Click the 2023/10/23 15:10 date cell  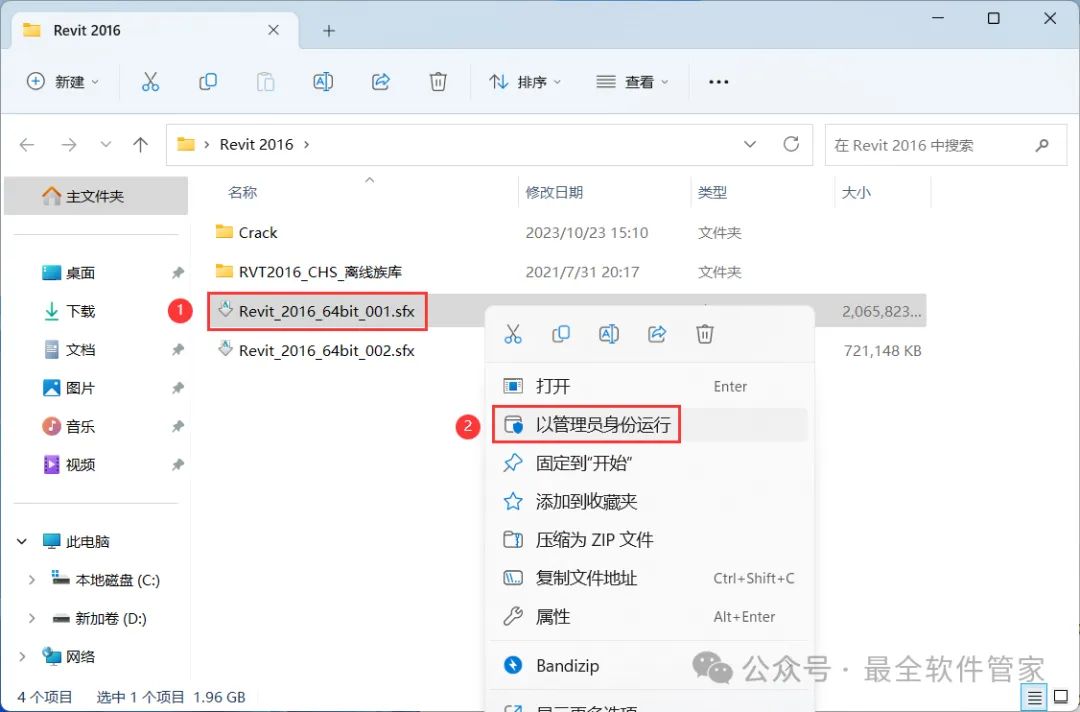[587, 233]
